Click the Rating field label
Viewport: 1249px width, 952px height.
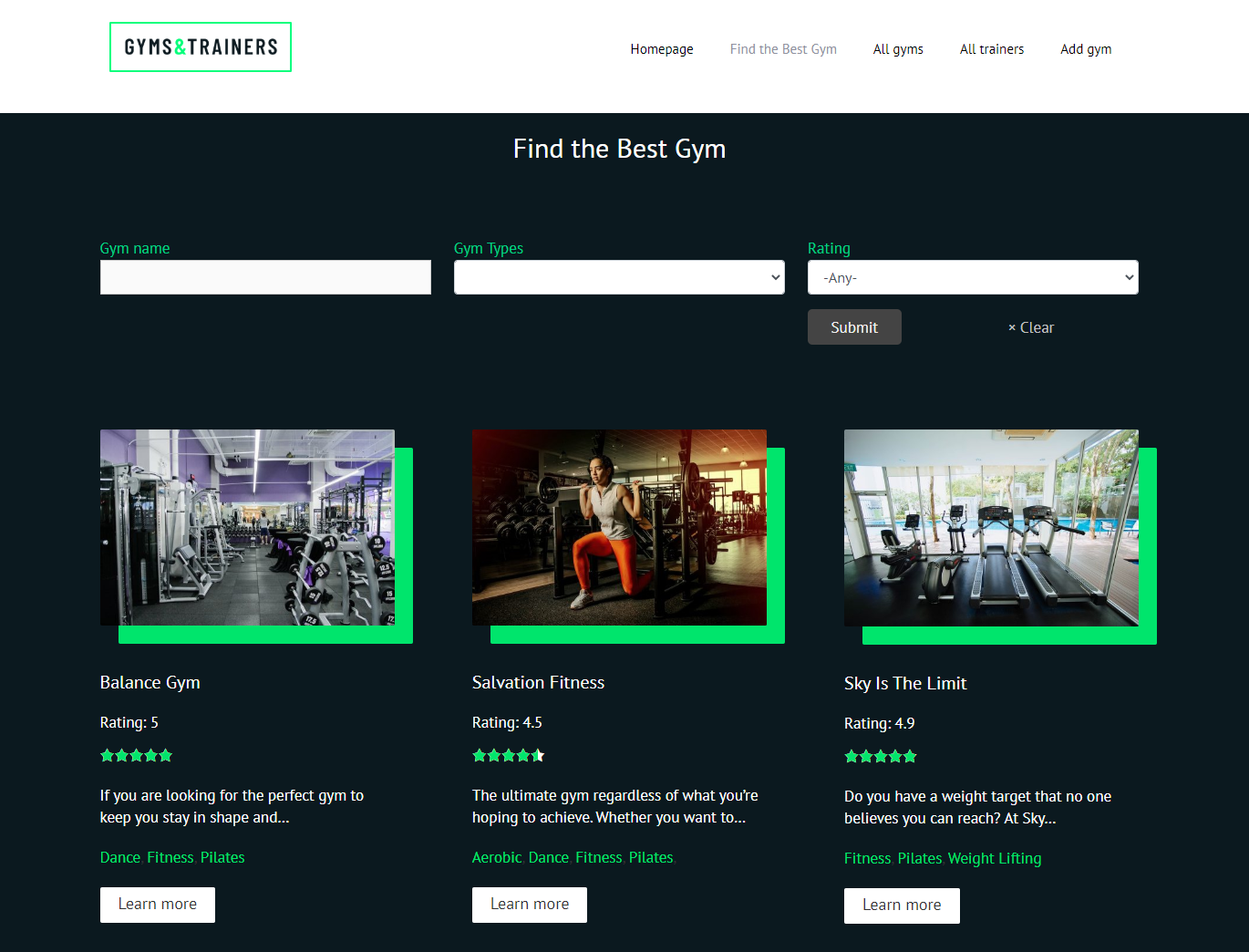pyautogui.click(x=829, y=248)
